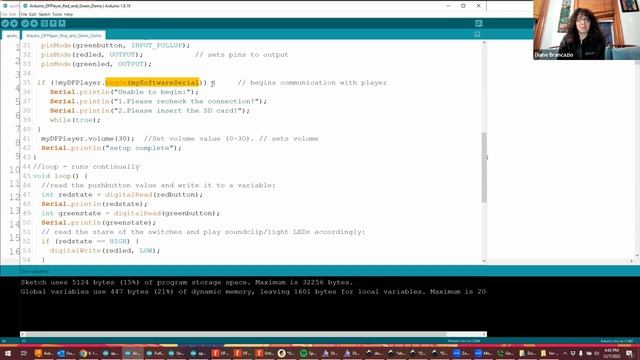The width and height of the screenshot is (640, 360).
Task: Click the Upload arrow in front Arduino window
Action: click(x=34, y=24)
